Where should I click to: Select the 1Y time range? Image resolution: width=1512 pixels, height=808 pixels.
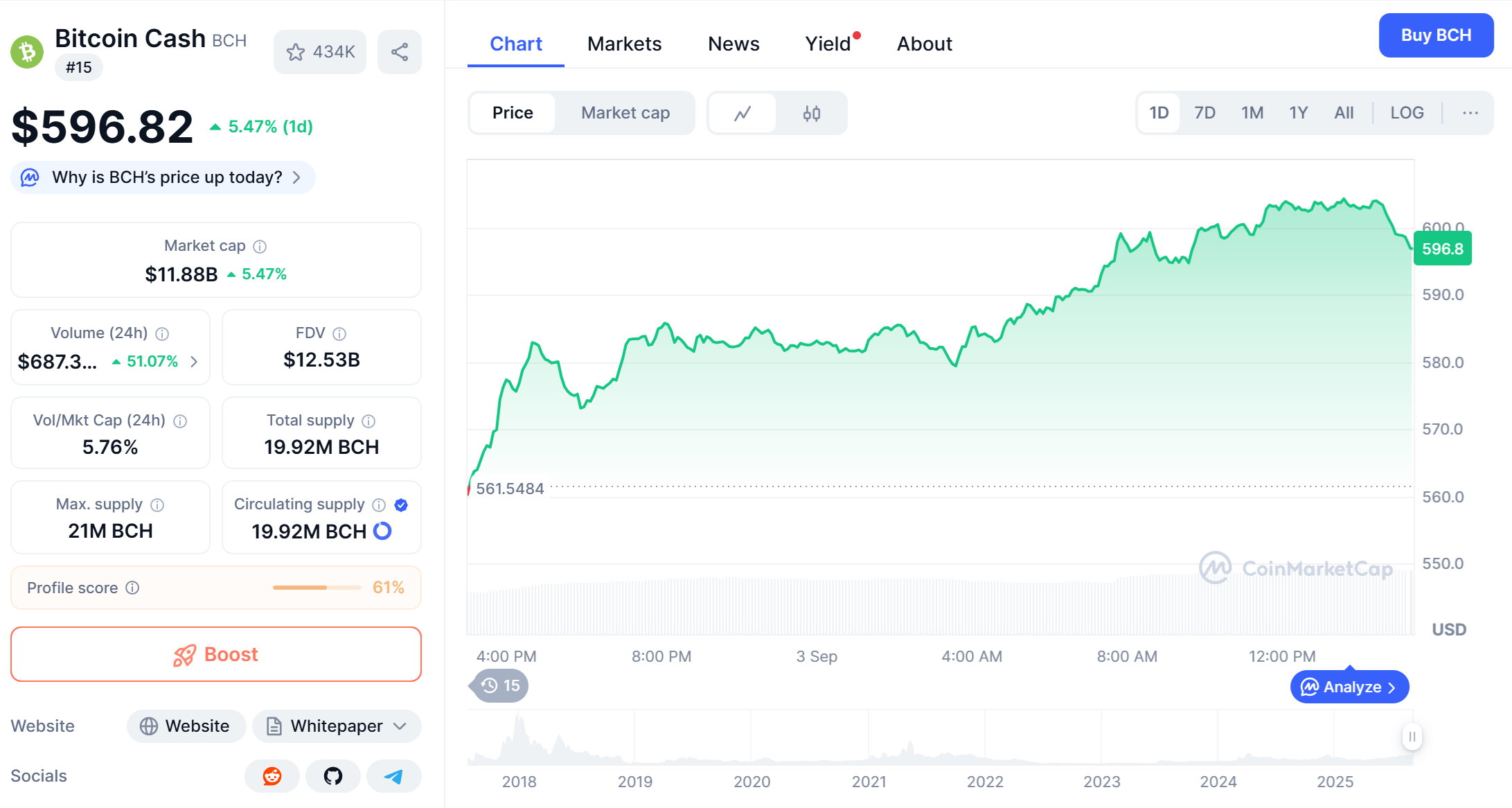pyautogui.click(x=1299, y=113)
